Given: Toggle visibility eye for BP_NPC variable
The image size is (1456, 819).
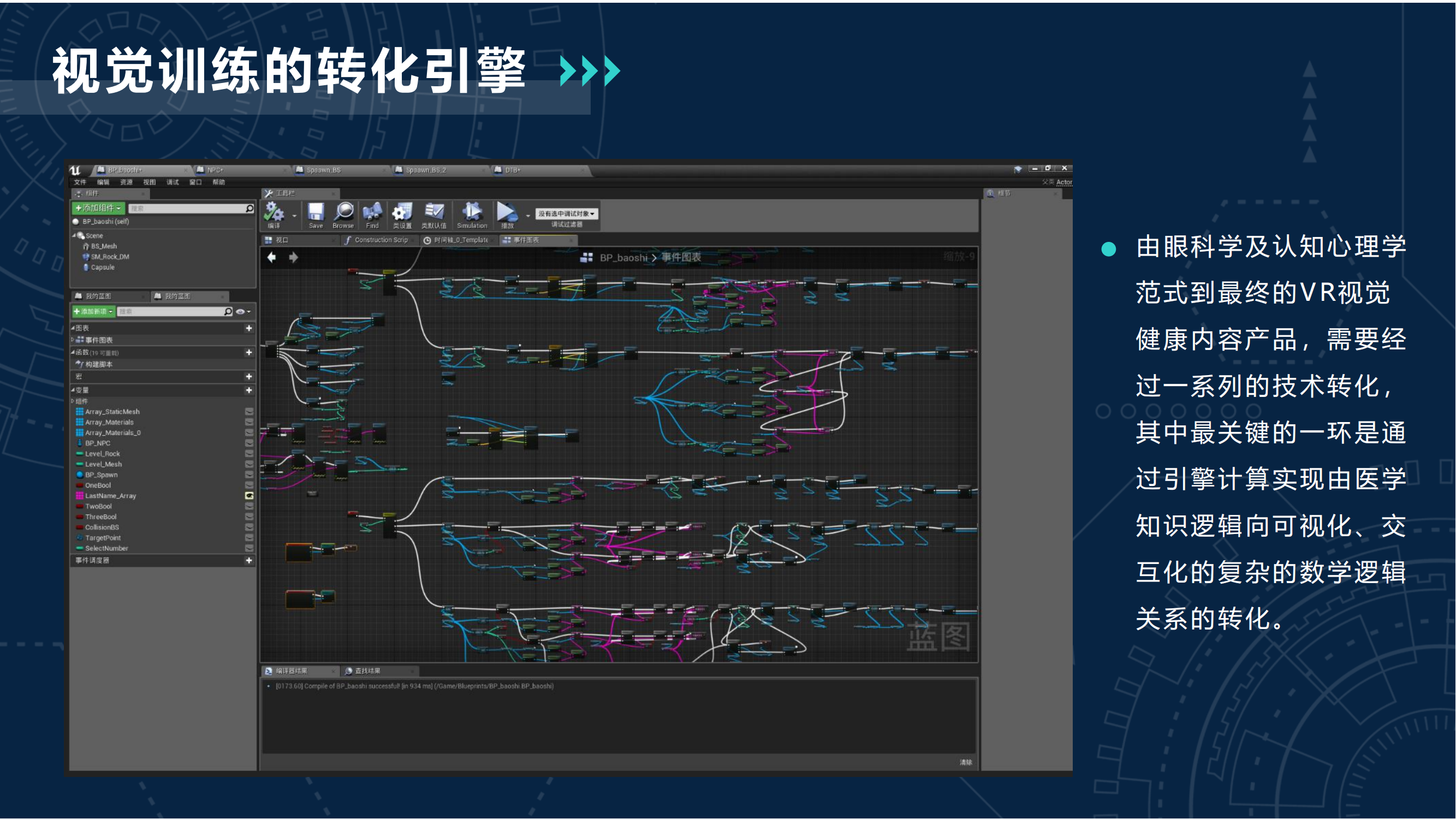Looking at the screenshot, I should pos(249,443).
